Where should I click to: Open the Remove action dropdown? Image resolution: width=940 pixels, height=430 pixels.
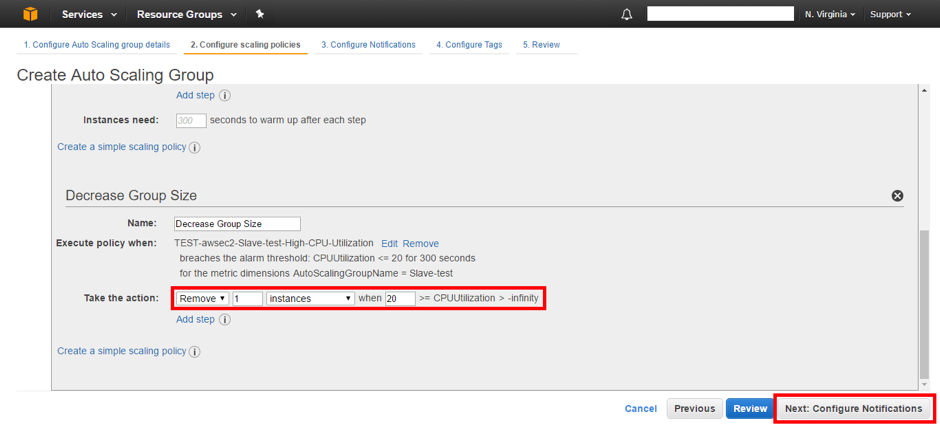pyautogui.click(x=202, y=298)
